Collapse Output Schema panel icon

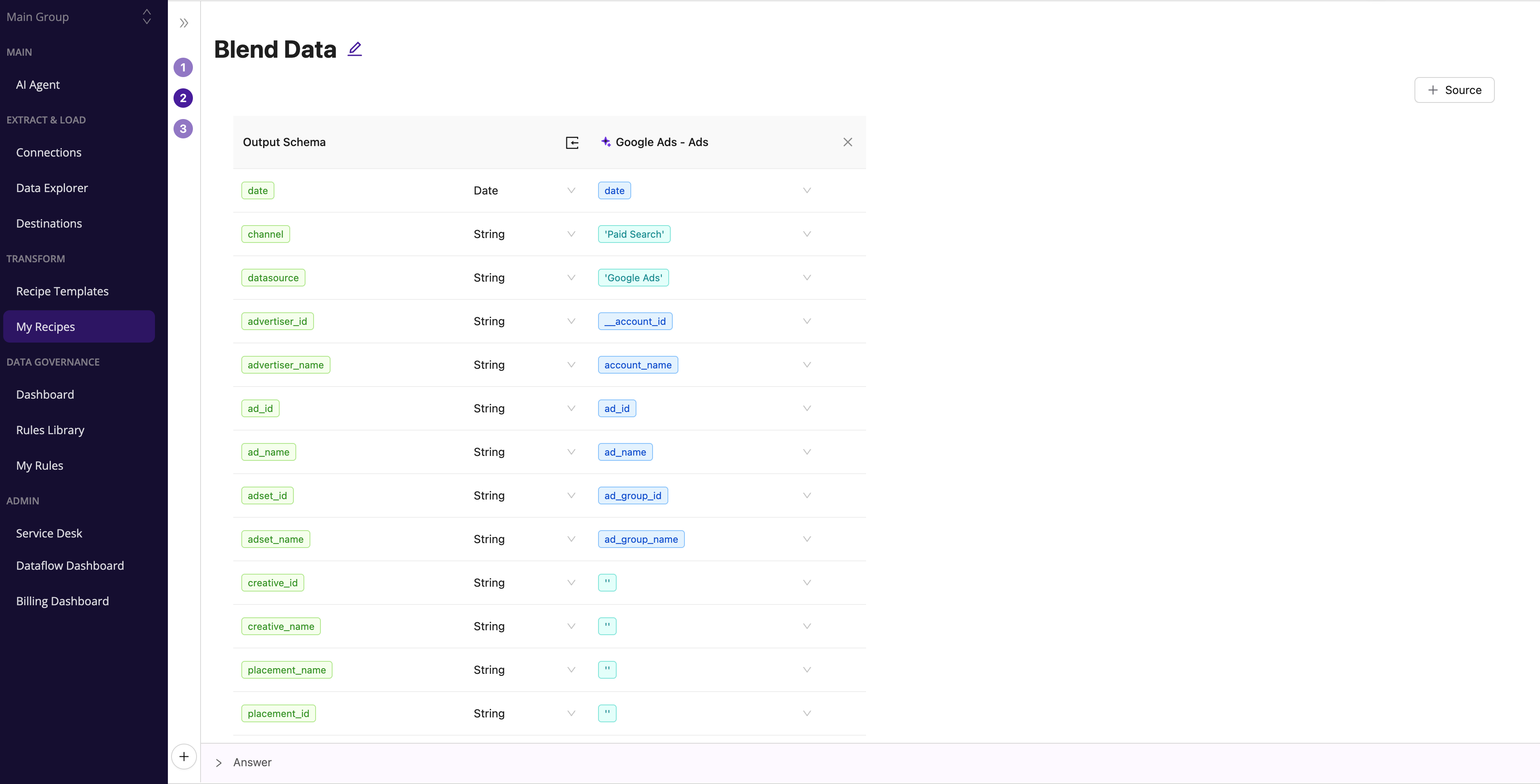point(571,142)
